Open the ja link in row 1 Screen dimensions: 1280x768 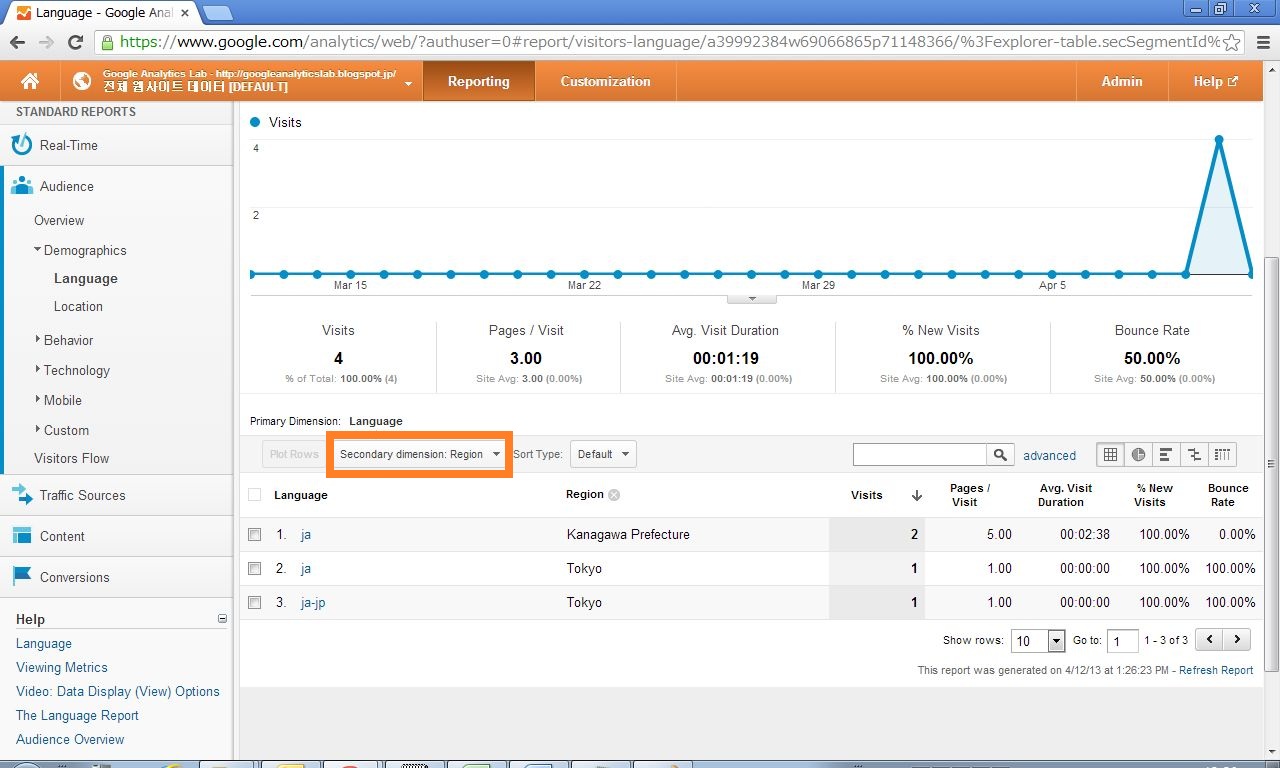coord(306,534)
